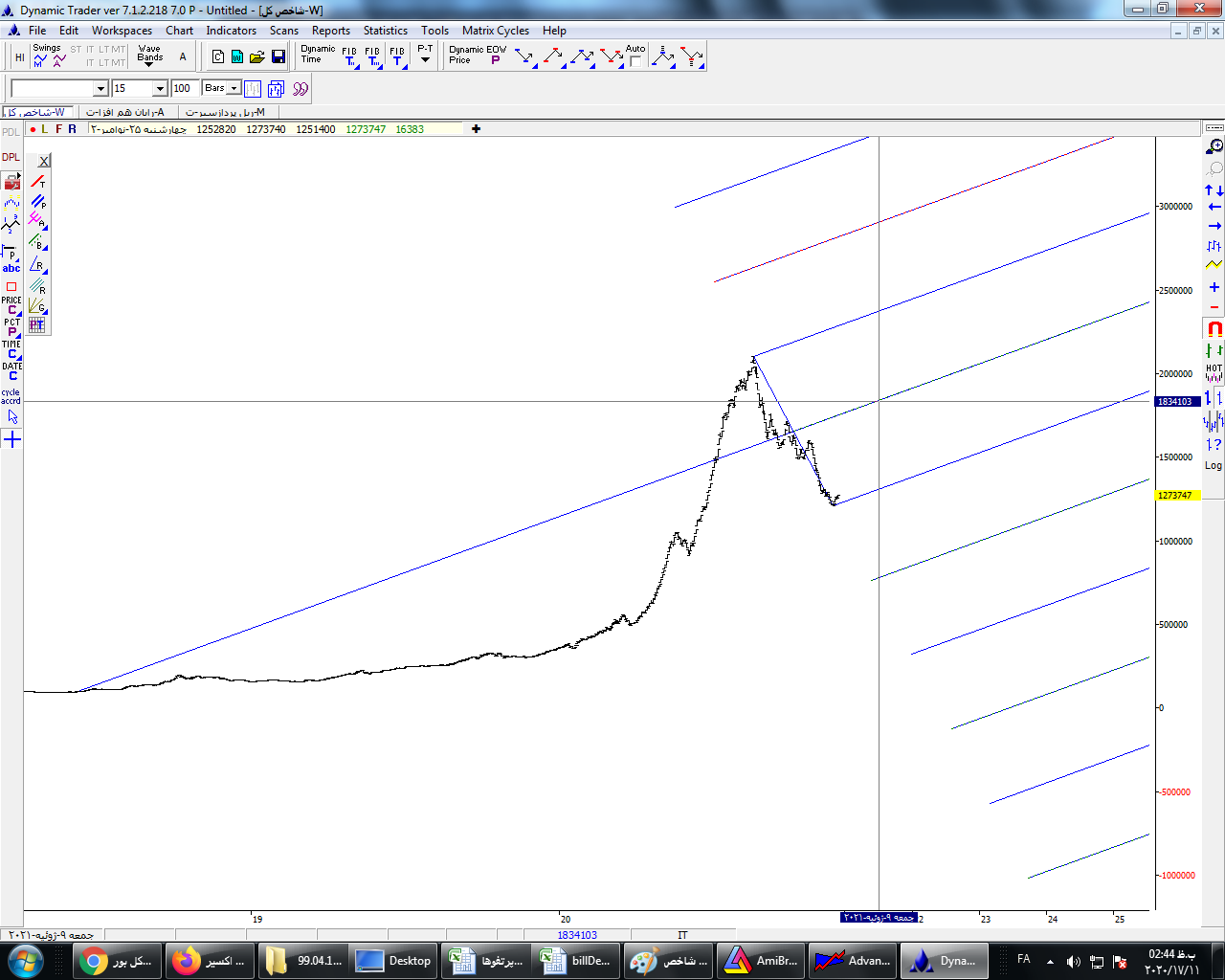Click the A button beside Wave Bands
This screenshot has width=1225, height=980.
point(183,57)
